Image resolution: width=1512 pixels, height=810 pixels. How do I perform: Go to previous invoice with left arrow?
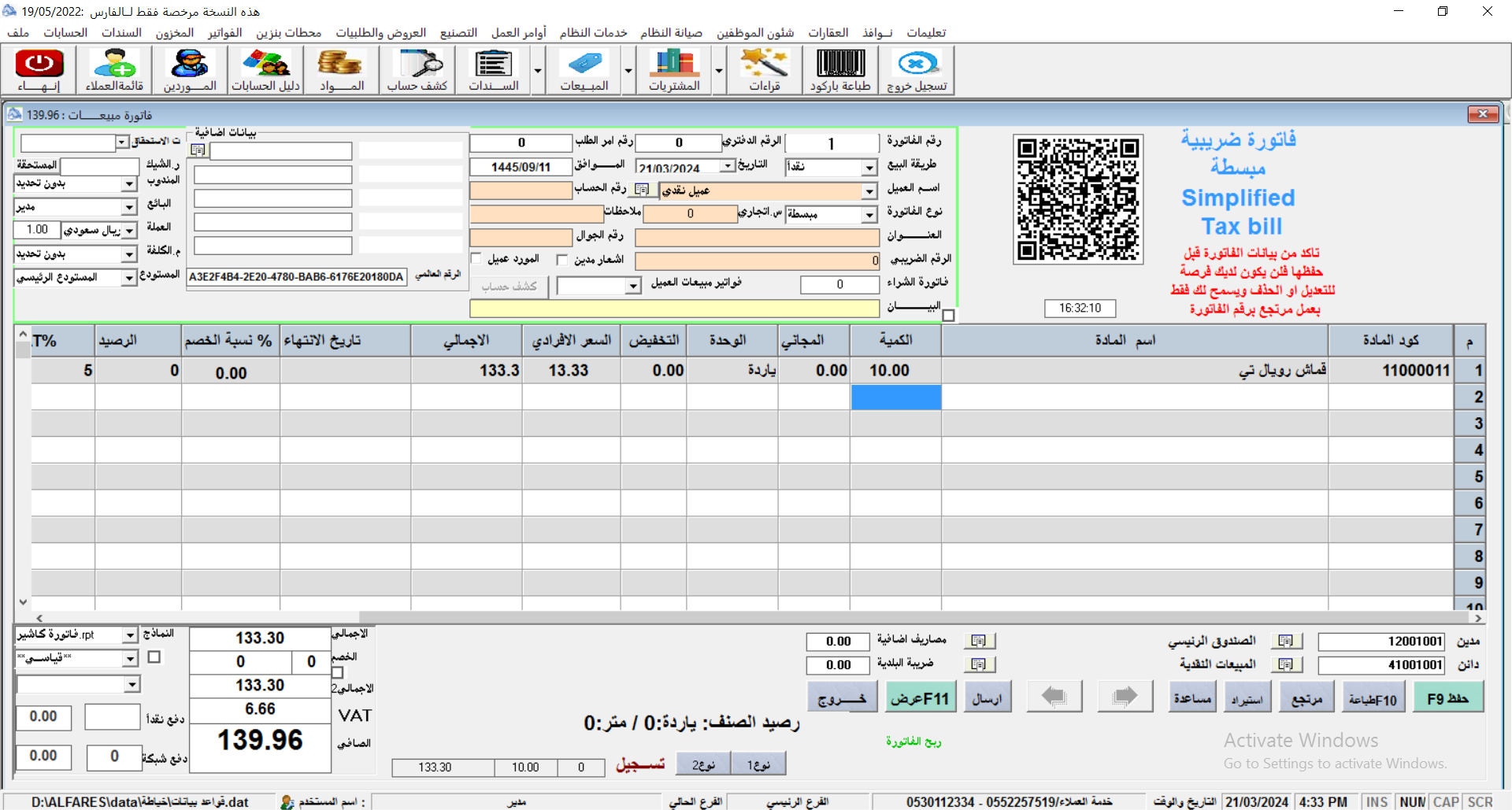click(1054, 697)
